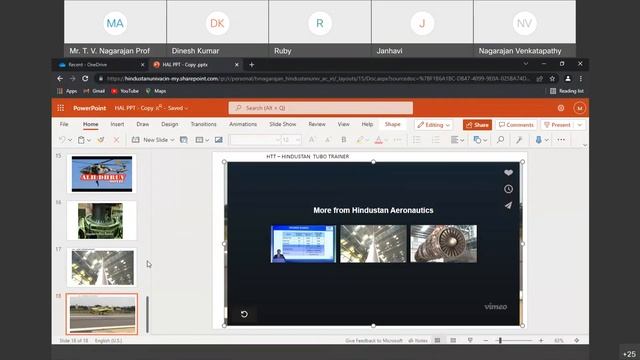This screenshot has height=360, width=640.
Task: Click the Dictate microphone icon
Action: pos(538,140)
